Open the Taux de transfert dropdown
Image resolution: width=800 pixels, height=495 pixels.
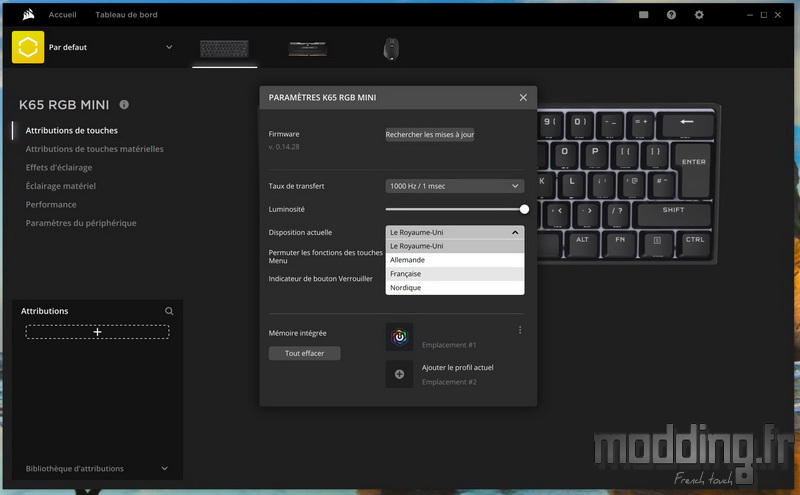(455, 186)
